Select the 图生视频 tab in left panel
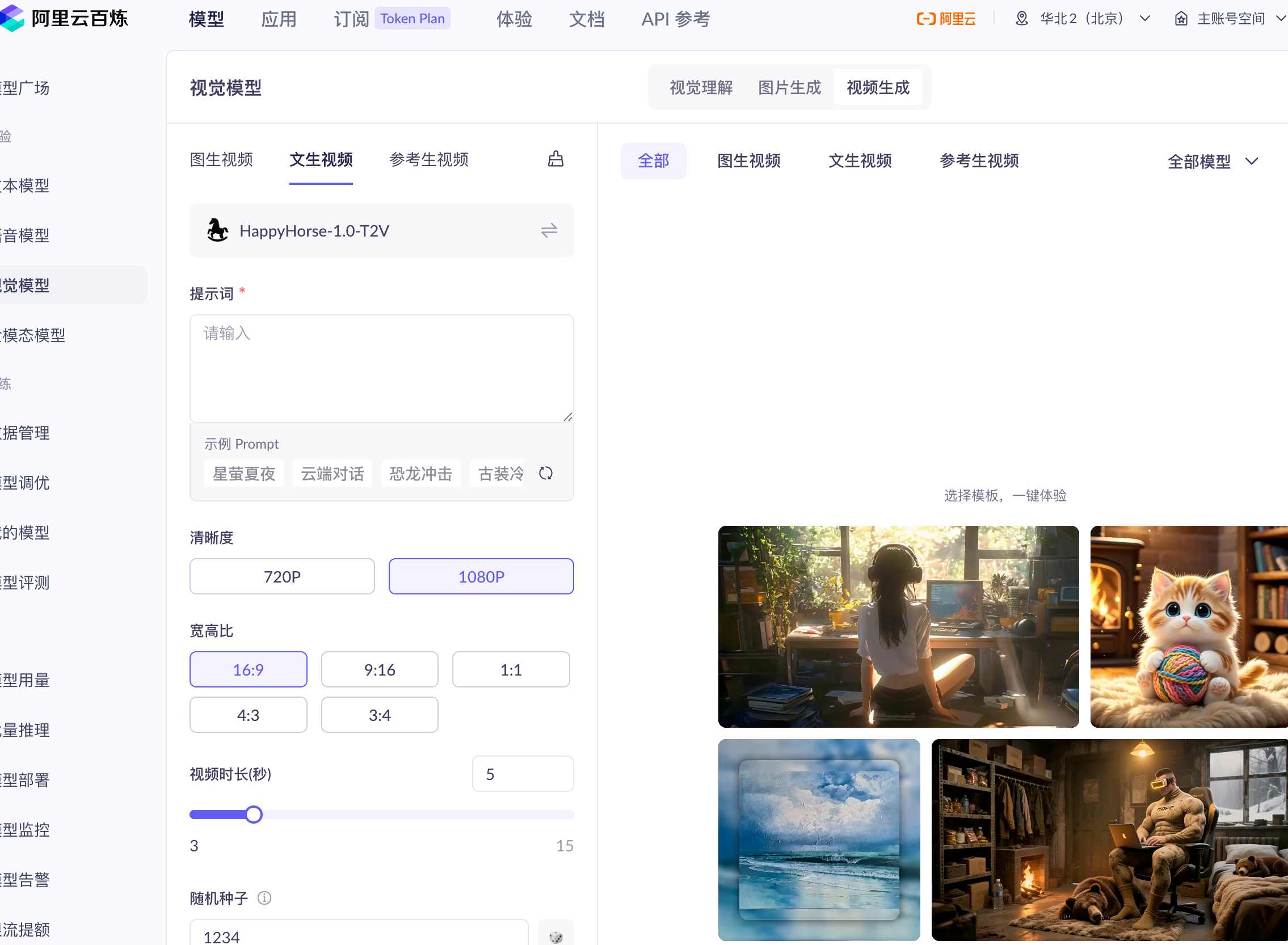1288x945 pixels. 221,159
